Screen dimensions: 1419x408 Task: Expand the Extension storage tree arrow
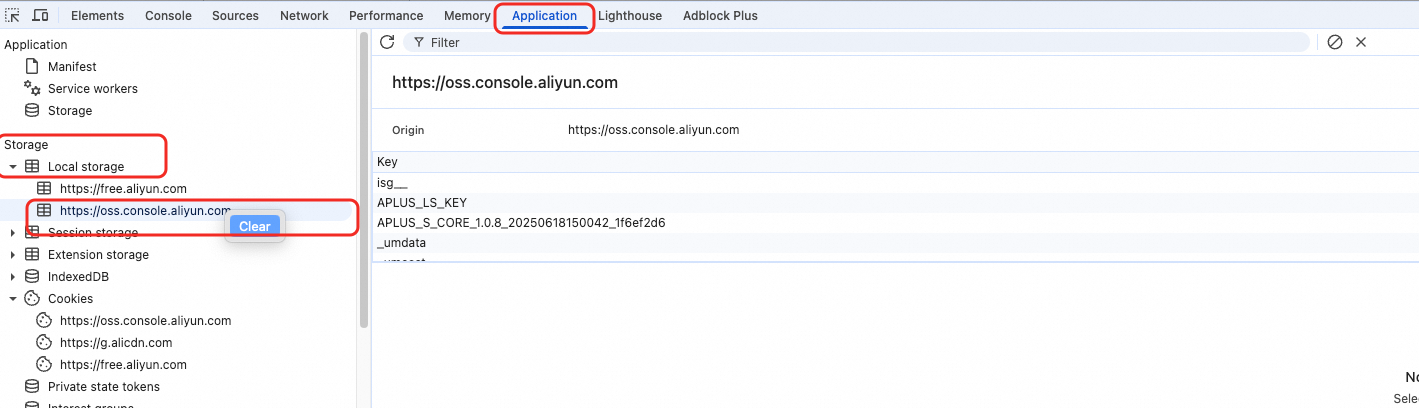pos(13,255)
